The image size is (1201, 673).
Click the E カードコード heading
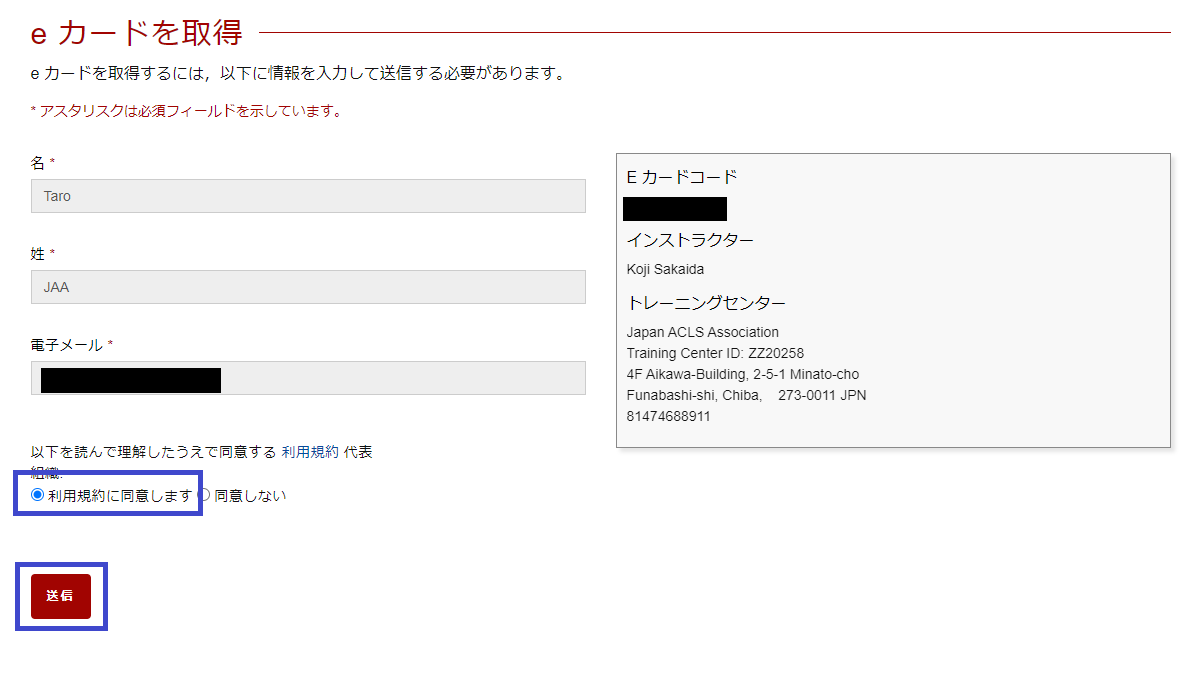point(682,177)
